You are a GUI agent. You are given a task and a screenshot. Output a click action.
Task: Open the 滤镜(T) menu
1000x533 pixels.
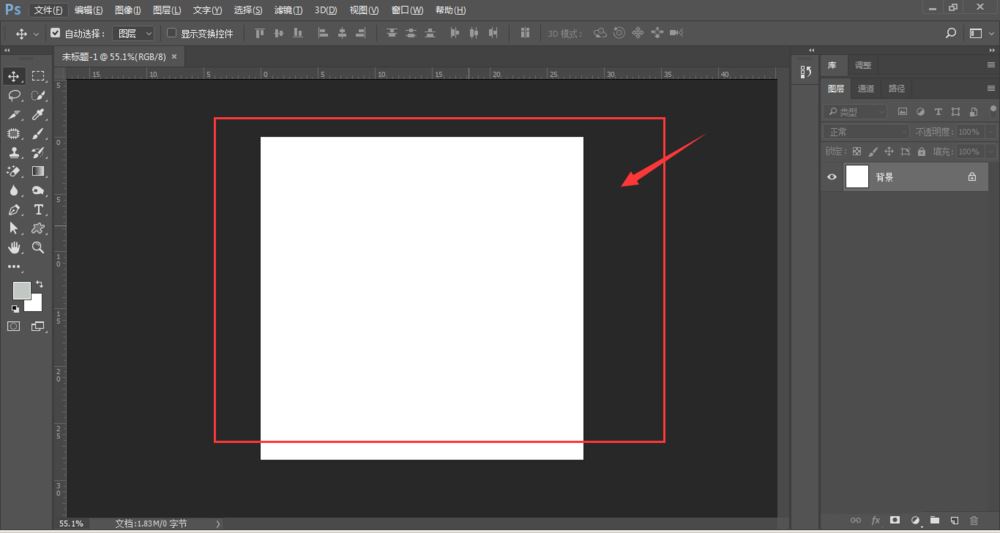pyautogui.click(x=288, y=10)
